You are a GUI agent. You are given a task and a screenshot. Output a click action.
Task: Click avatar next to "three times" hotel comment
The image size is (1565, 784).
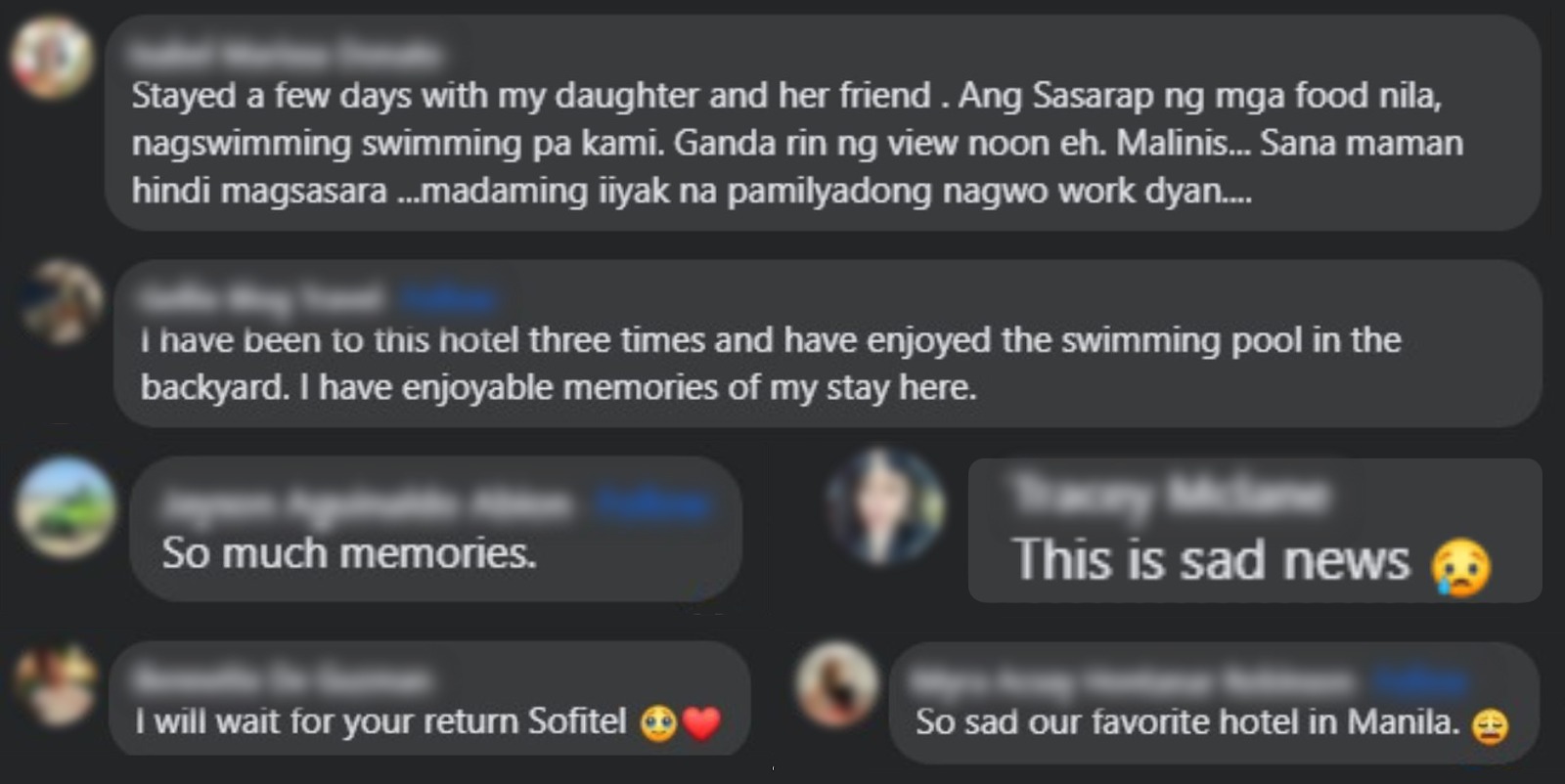coord(63,302)
